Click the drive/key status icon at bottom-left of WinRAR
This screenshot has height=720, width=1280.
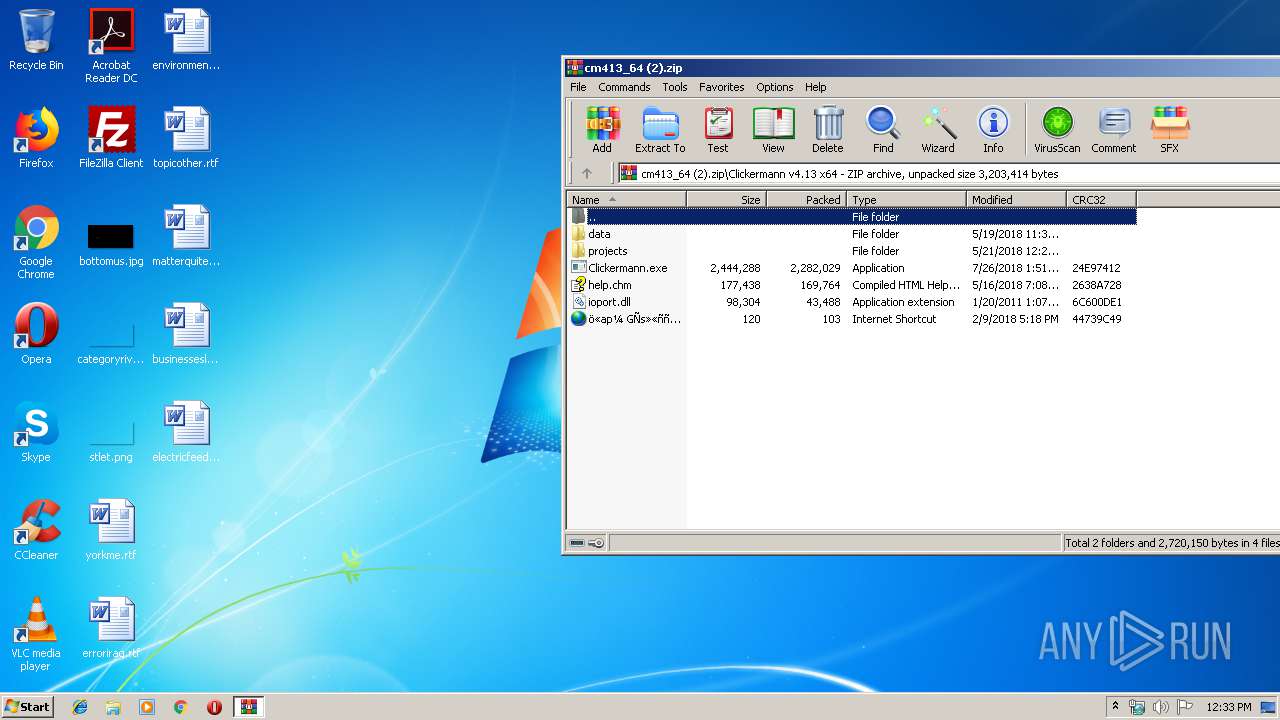coord(587,543)
